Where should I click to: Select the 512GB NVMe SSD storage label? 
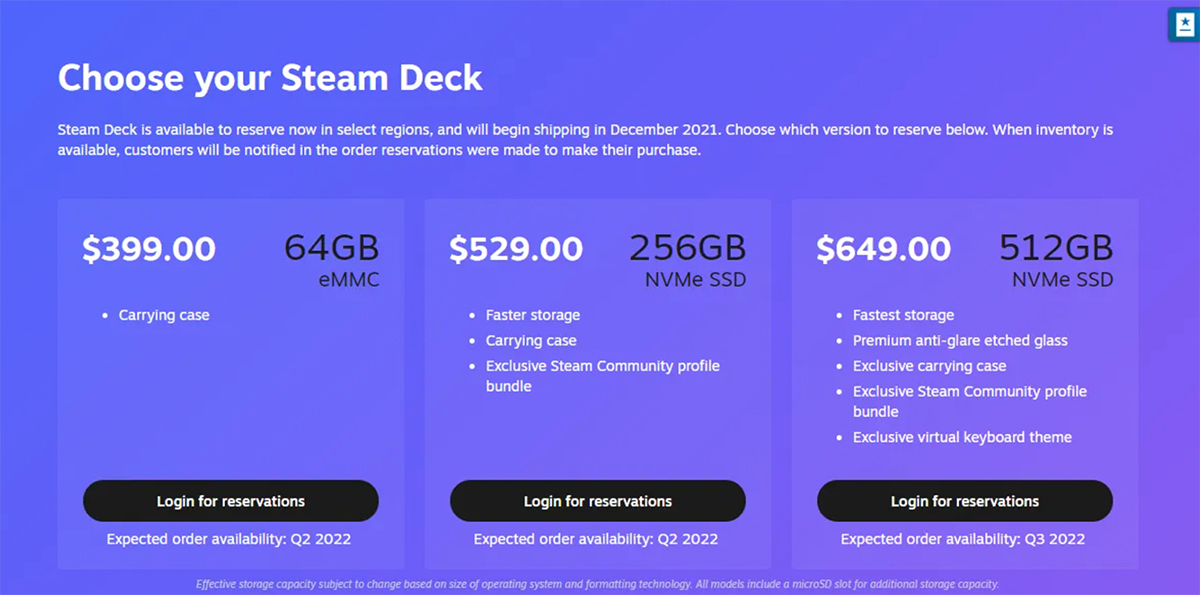coord(1056,258)
